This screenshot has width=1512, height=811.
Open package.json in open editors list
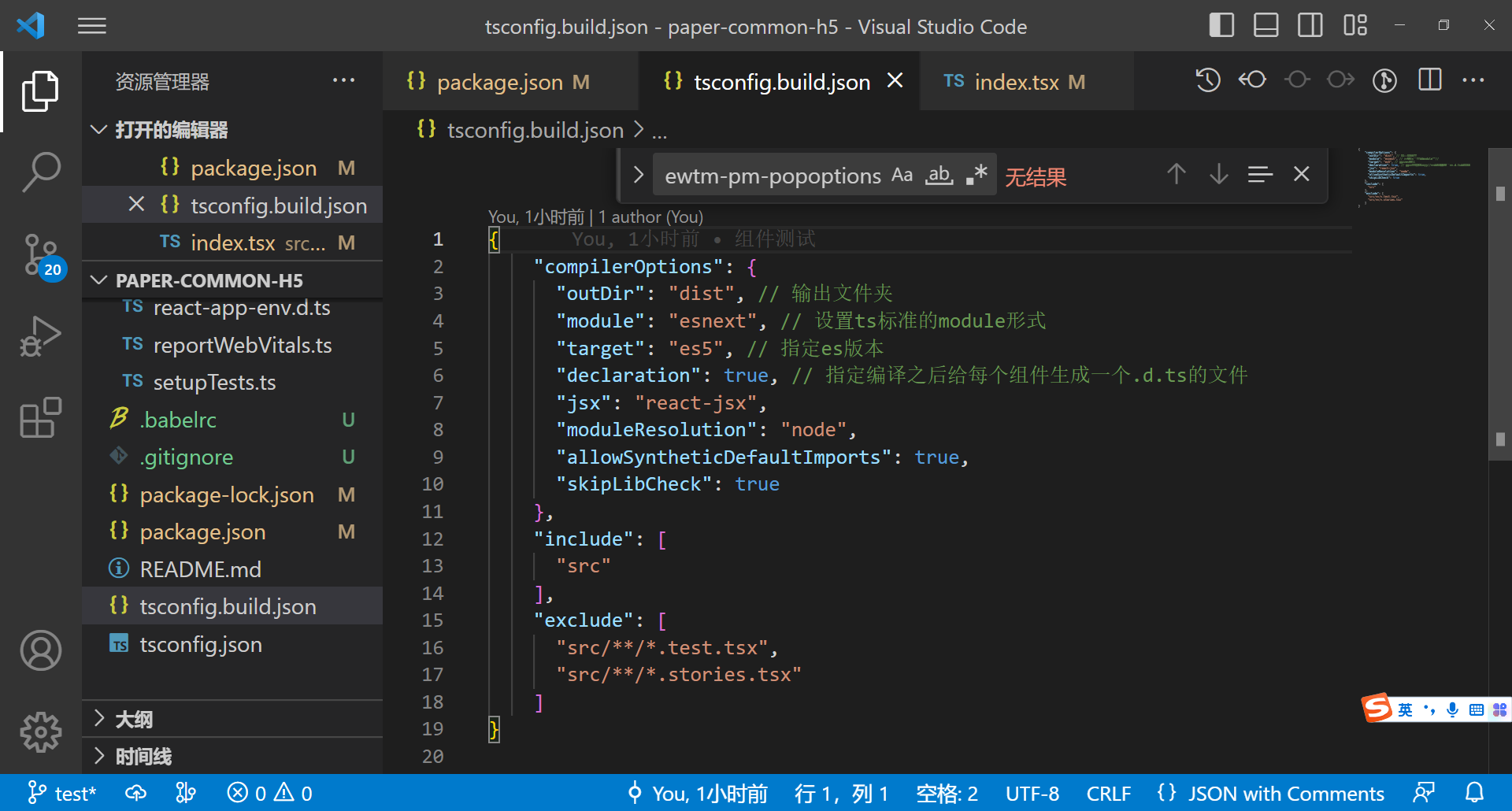pos(232,168)
